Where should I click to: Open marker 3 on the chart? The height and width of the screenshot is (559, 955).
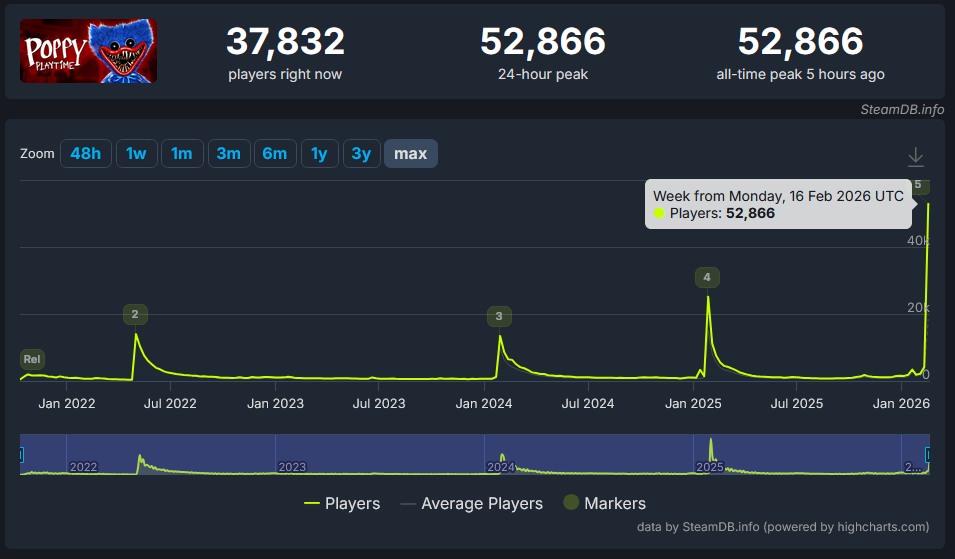[499, 317]
